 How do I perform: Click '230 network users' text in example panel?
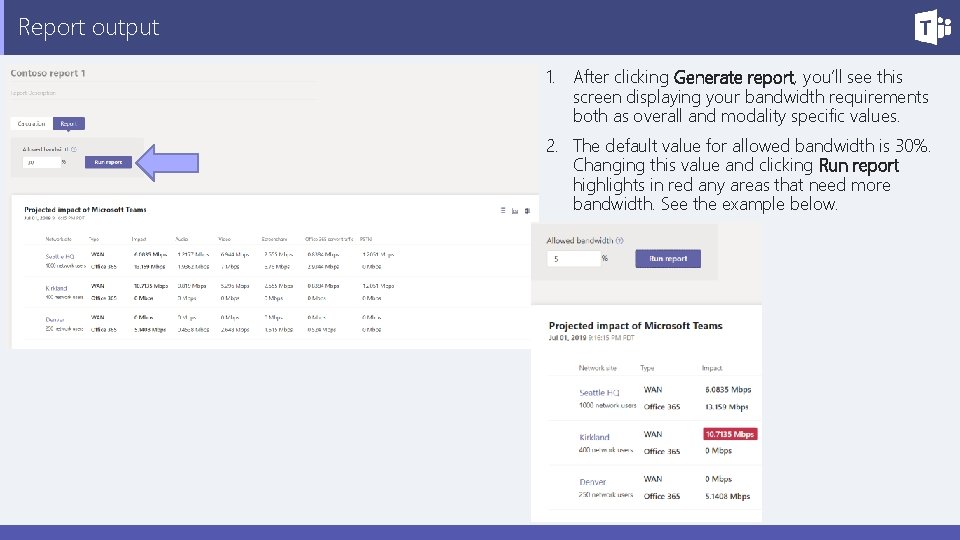pos(606,494)
